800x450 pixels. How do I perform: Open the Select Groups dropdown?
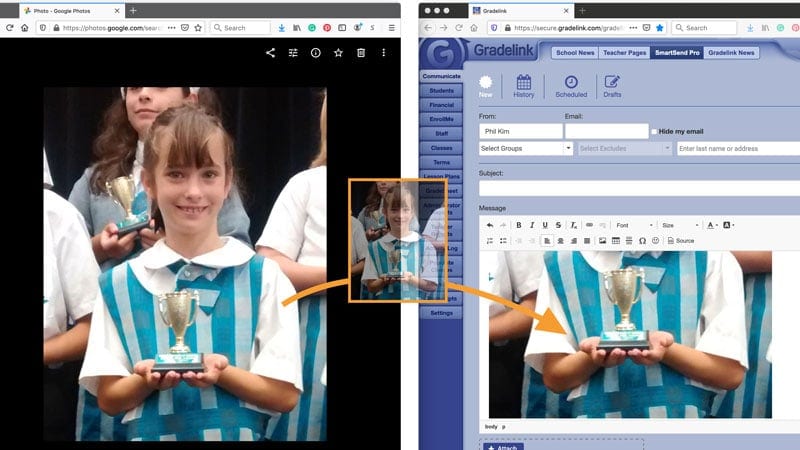coord(526,148)
